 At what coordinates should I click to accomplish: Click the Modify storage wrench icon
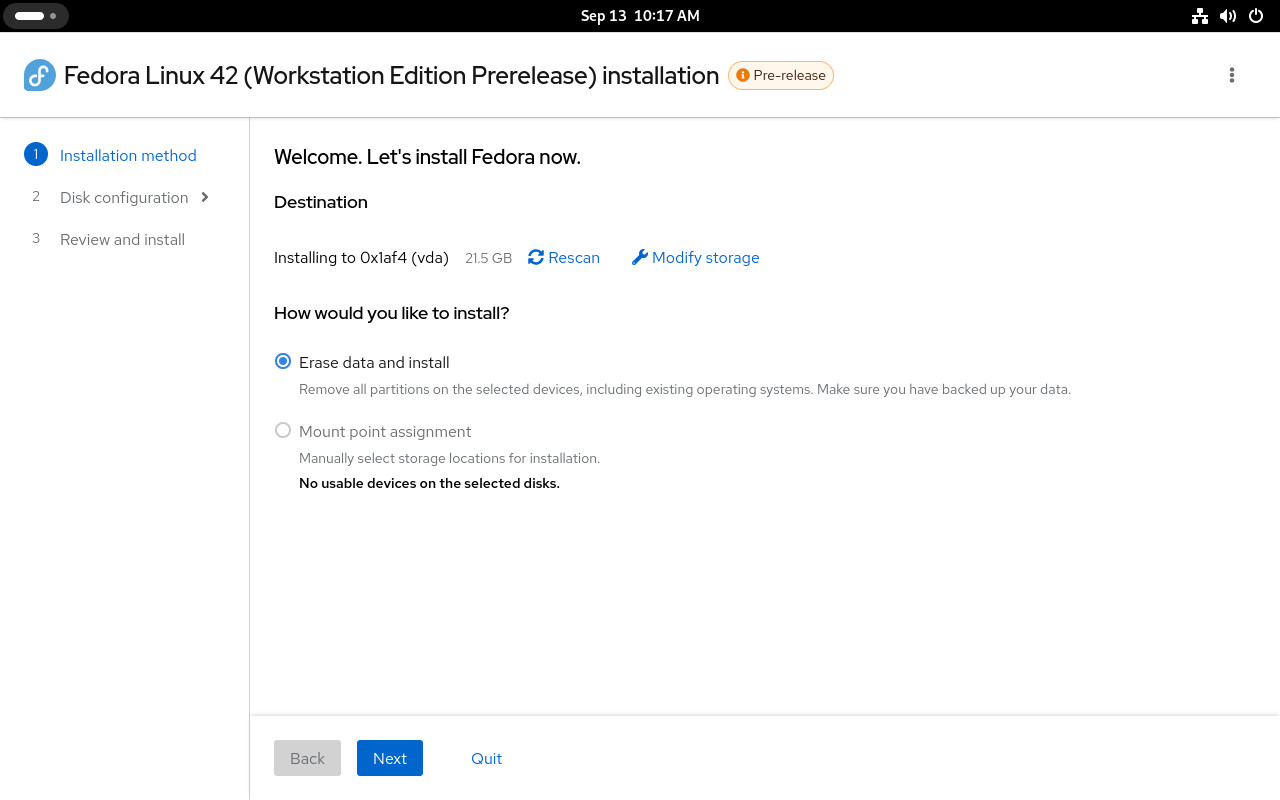pos(640,257)
